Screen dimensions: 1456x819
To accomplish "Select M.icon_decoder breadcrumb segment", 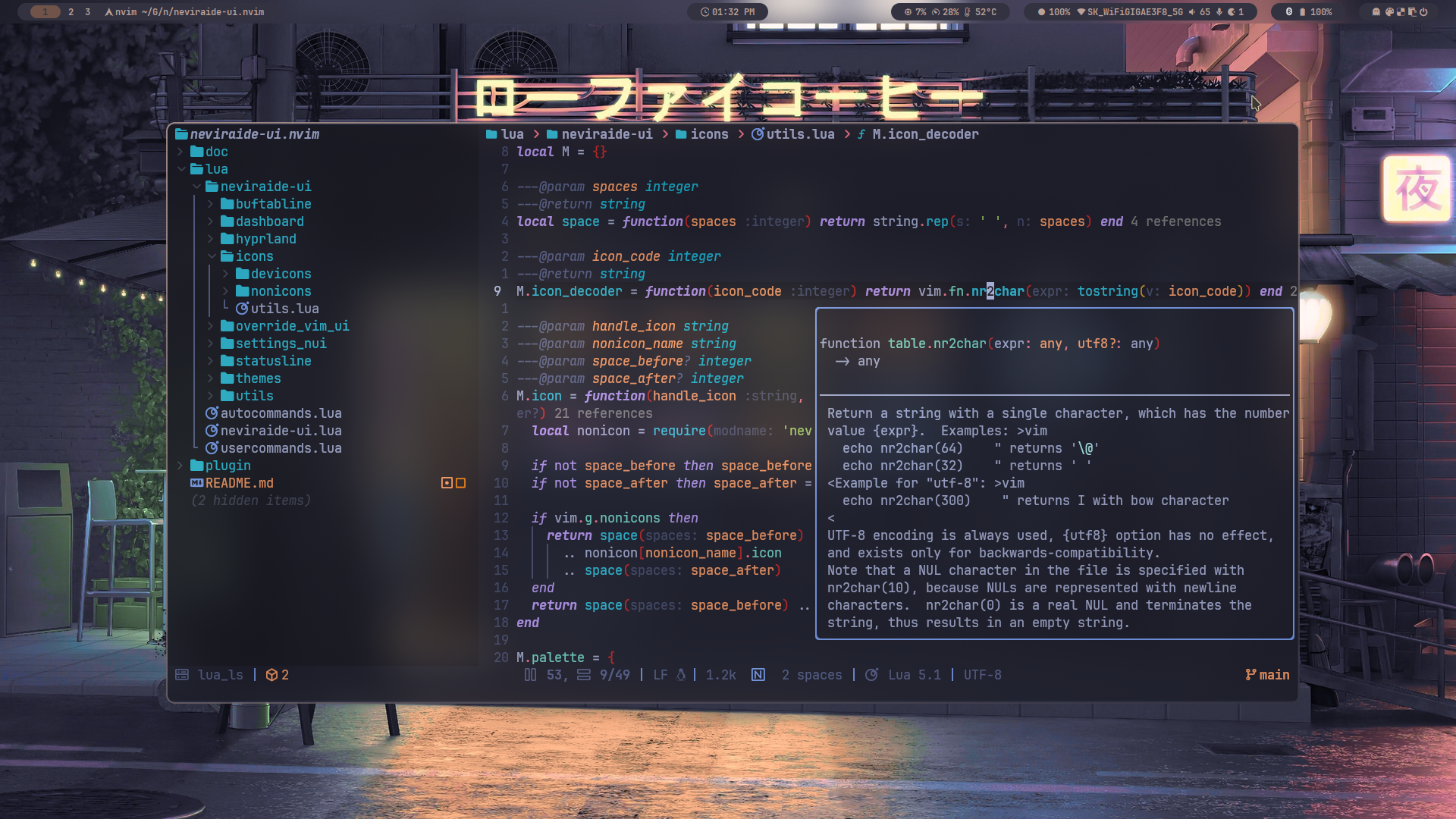I will click(x=924, y=134).
